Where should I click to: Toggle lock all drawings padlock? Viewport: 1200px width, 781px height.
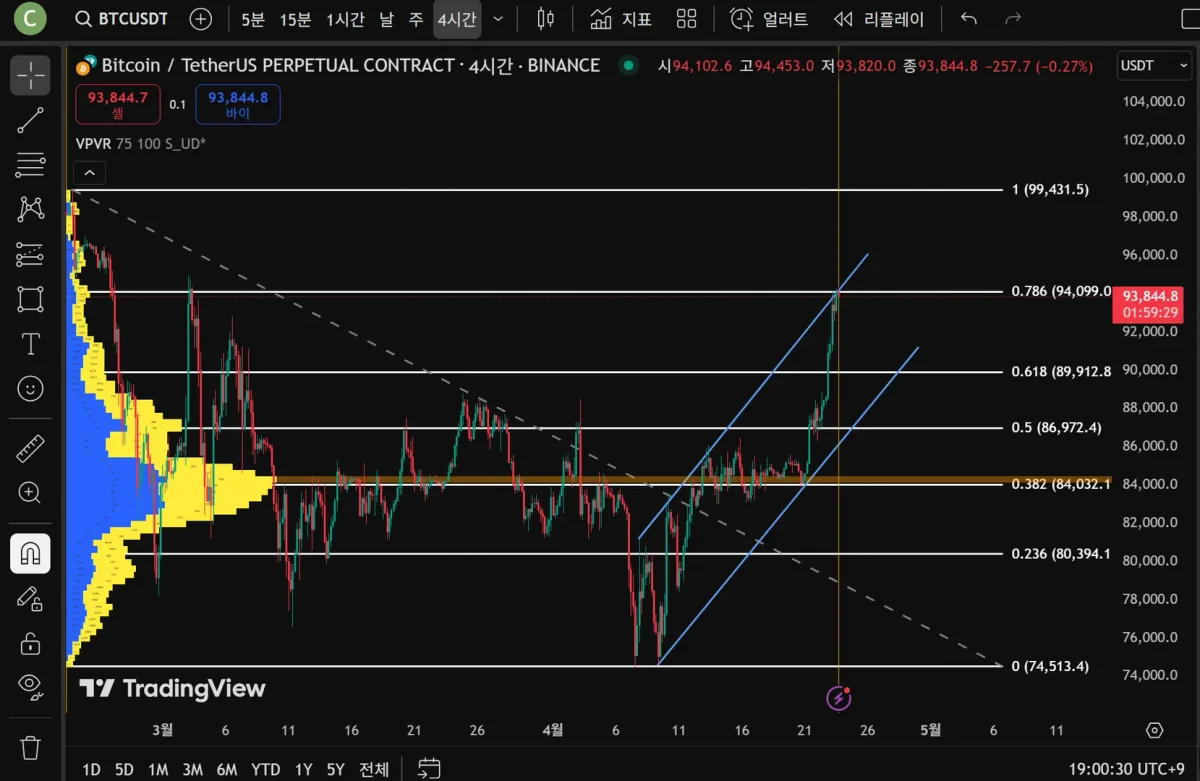[x=30, y=642]
